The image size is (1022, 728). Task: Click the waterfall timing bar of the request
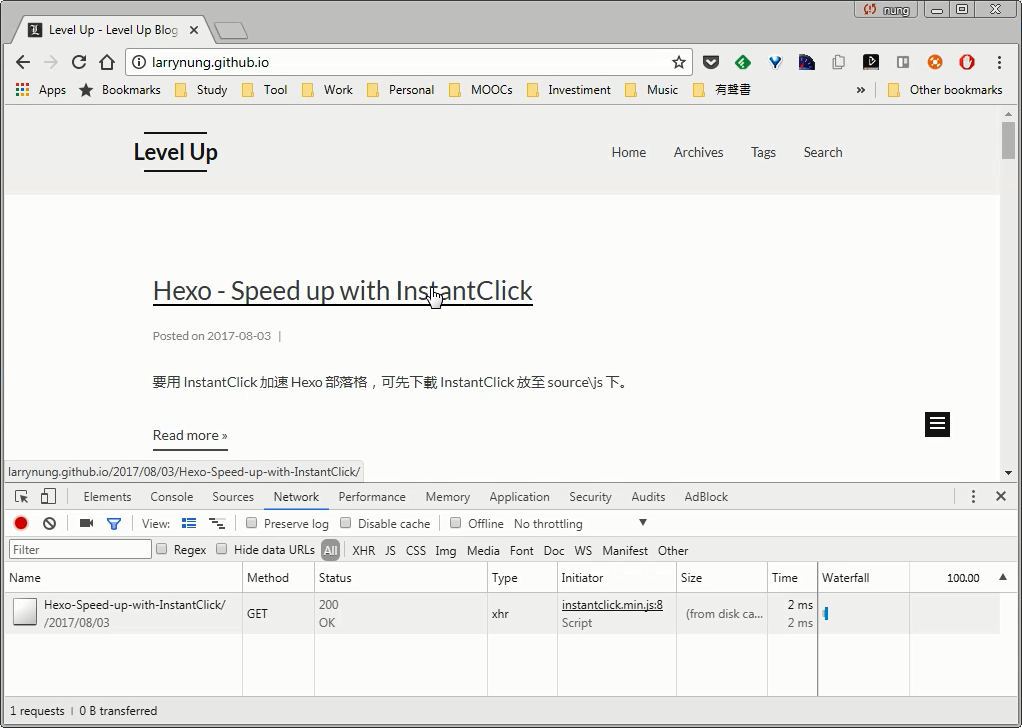tap(825, 613)
